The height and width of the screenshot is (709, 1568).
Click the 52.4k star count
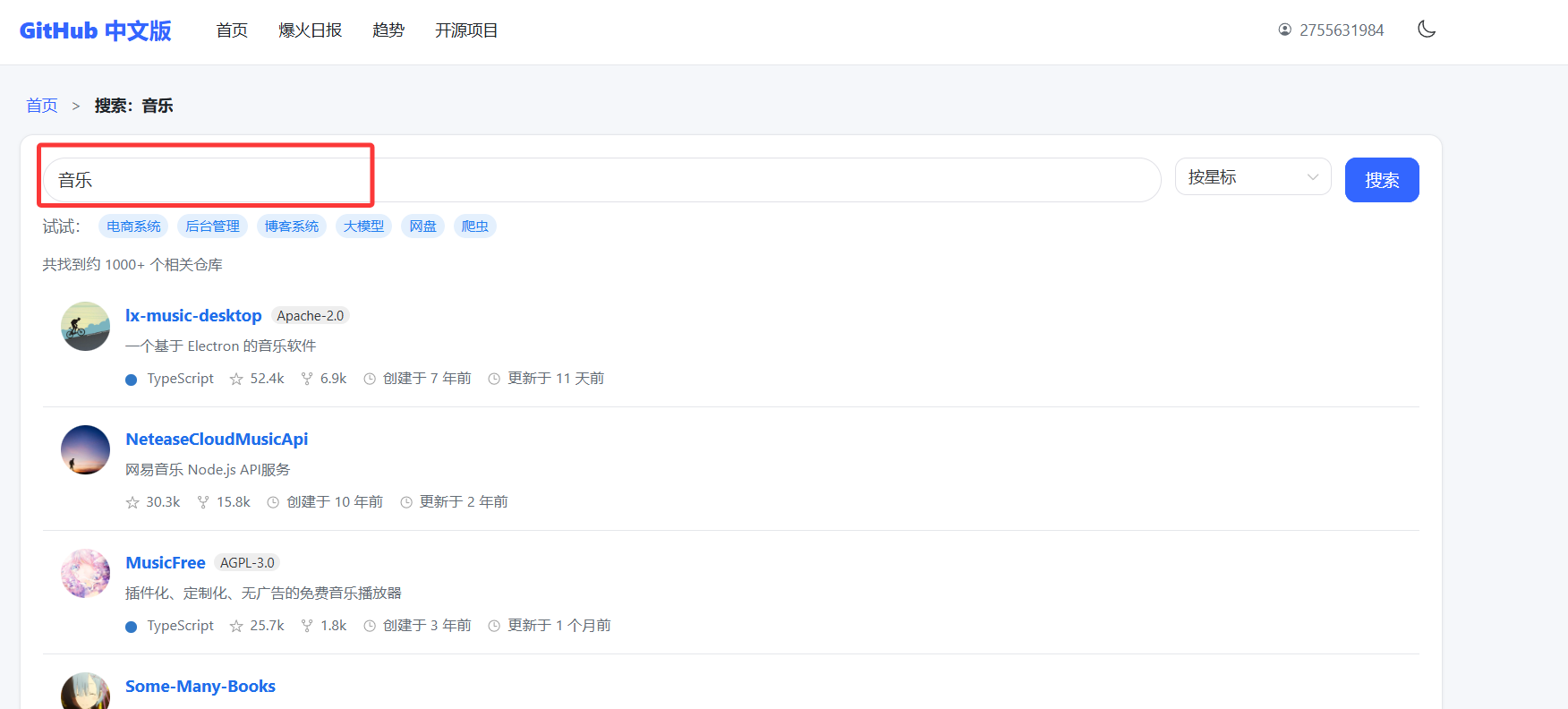(267, 379)
